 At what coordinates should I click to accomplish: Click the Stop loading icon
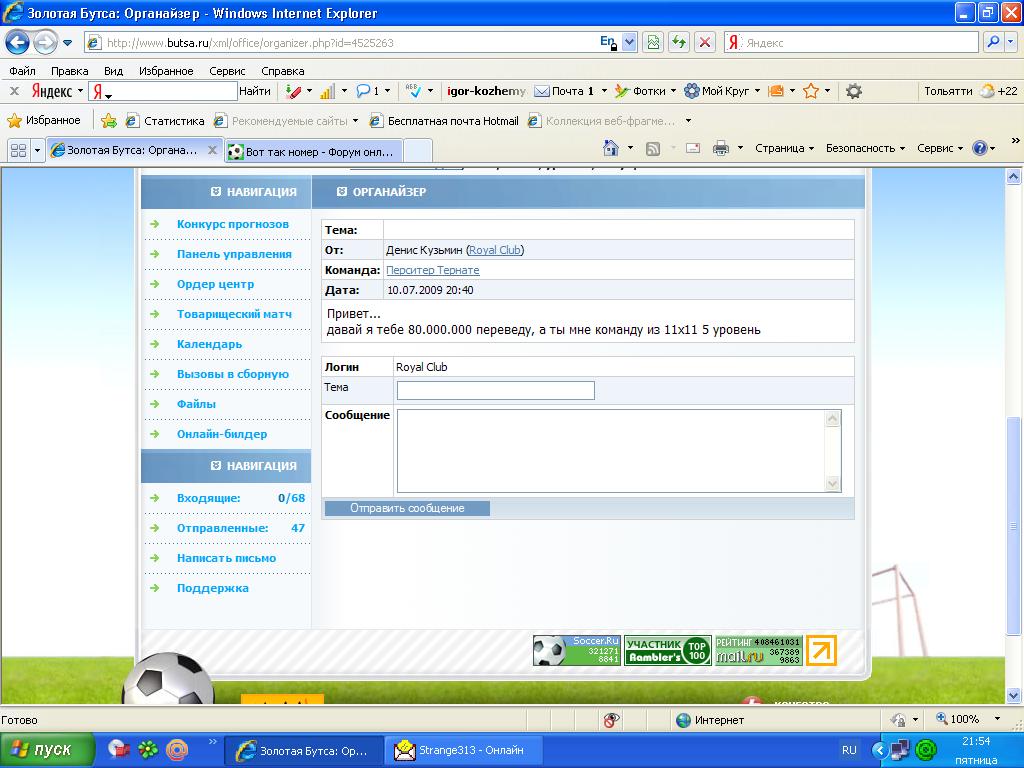pos(705,43)
